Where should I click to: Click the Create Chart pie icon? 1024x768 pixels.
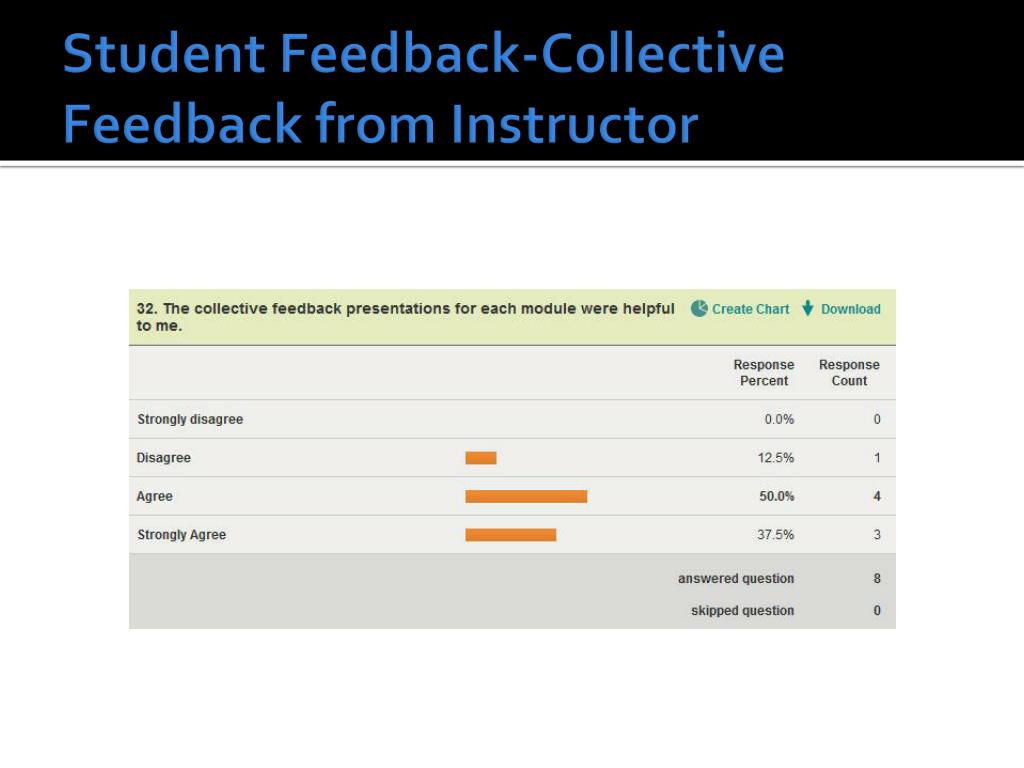point(699,308)
